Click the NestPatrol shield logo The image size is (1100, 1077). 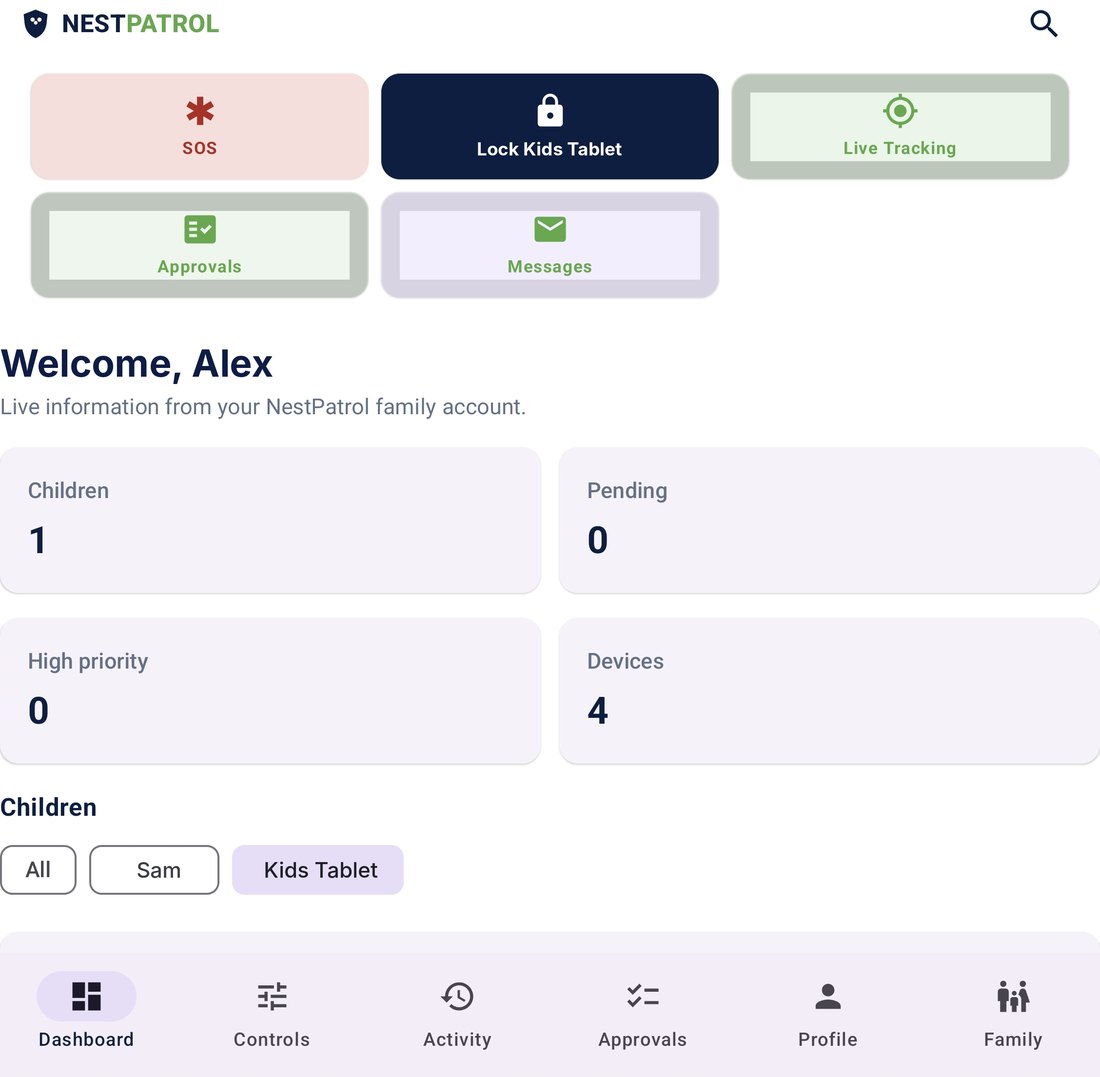(x=36, y=24)
